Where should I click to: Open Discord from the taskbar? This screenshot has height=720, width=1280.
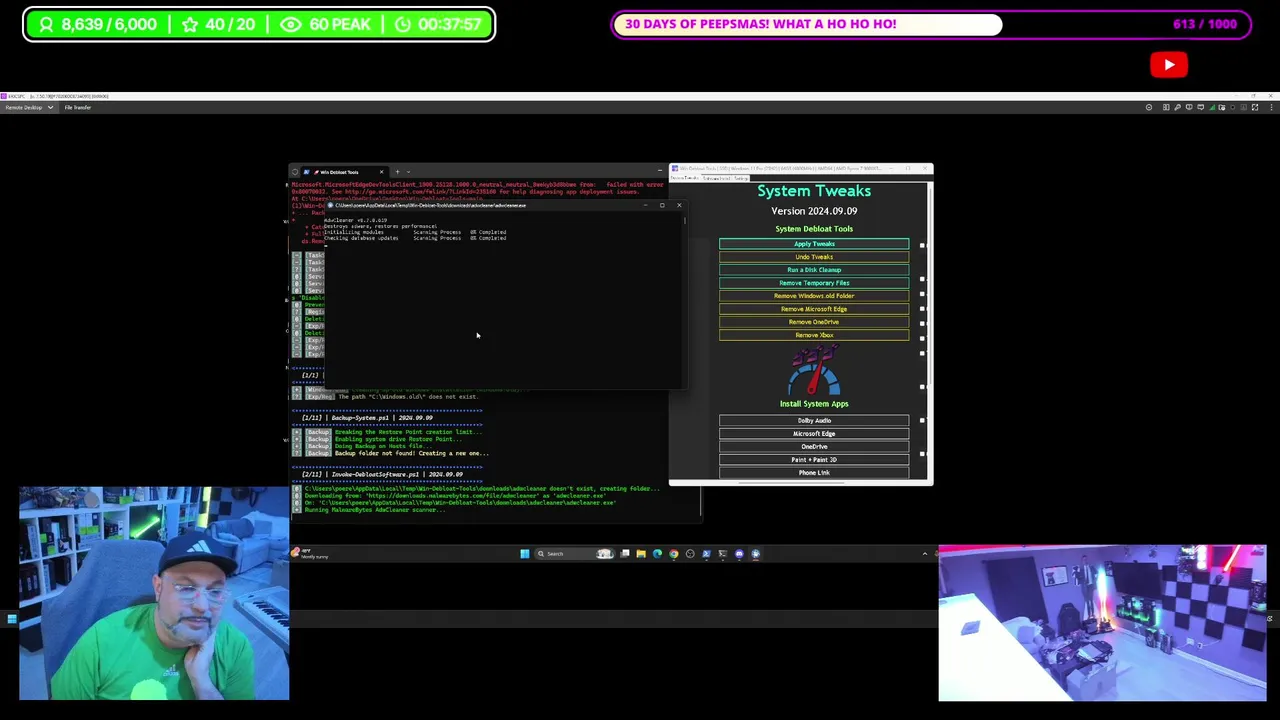(739, 554)
